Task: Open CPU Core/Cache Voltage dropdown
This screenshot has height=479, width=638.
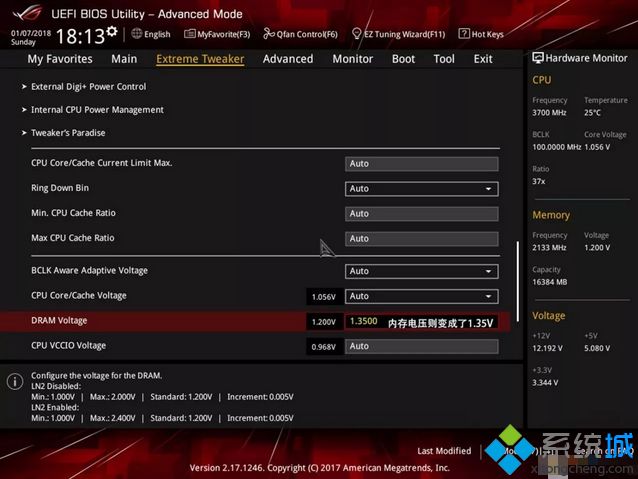Action: coord(422,296)
